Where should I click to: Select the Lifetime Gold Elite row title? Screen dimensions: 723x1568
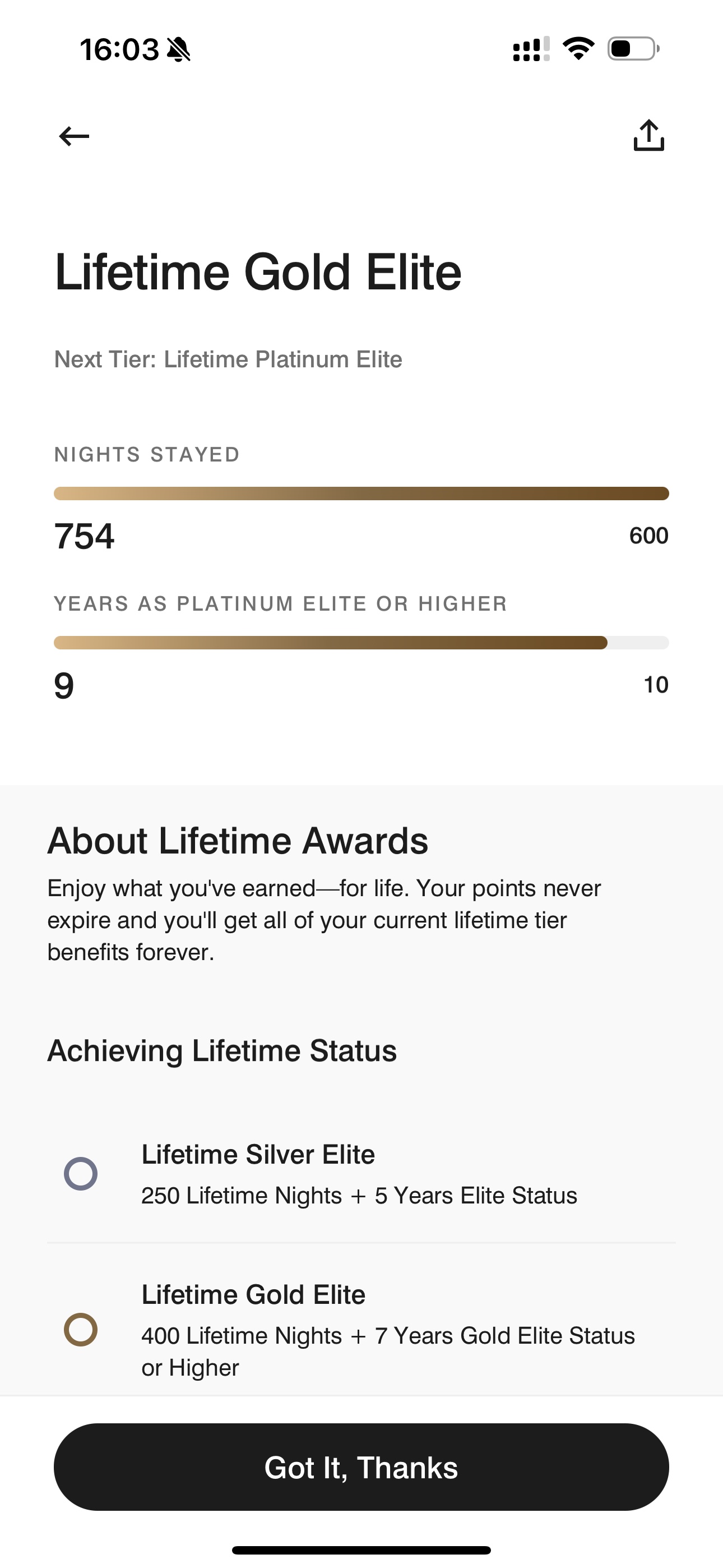(x=253, y=1295)
